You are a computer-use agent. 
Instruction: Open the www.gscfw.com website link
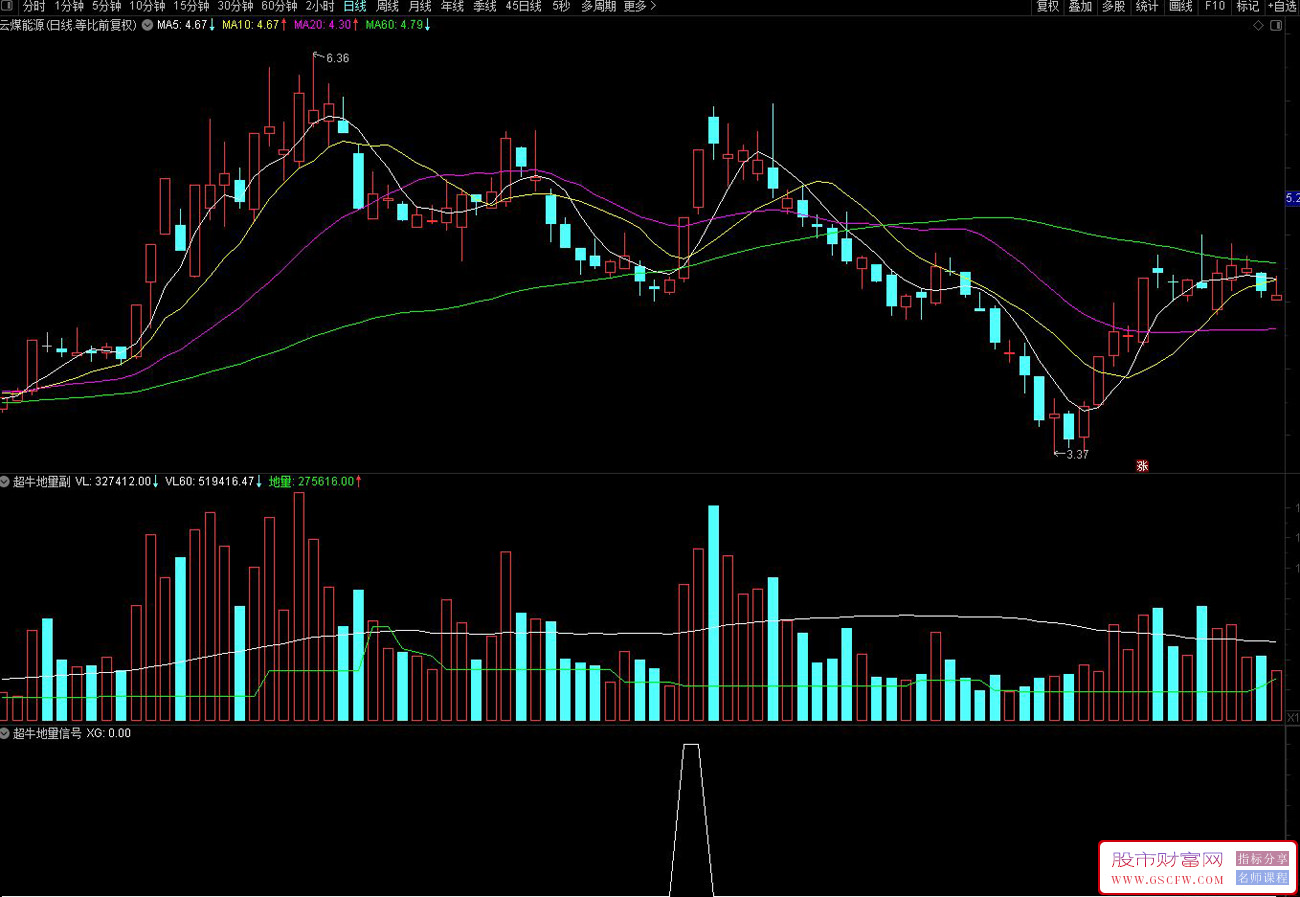coord(1167,880)
